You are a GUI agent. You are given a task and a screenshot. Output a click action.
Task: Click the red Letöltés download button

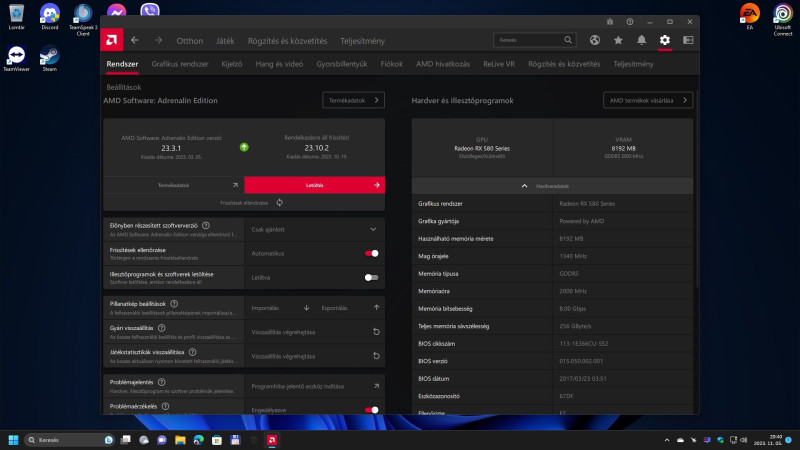pyautogui.click(x=314, y=185)
